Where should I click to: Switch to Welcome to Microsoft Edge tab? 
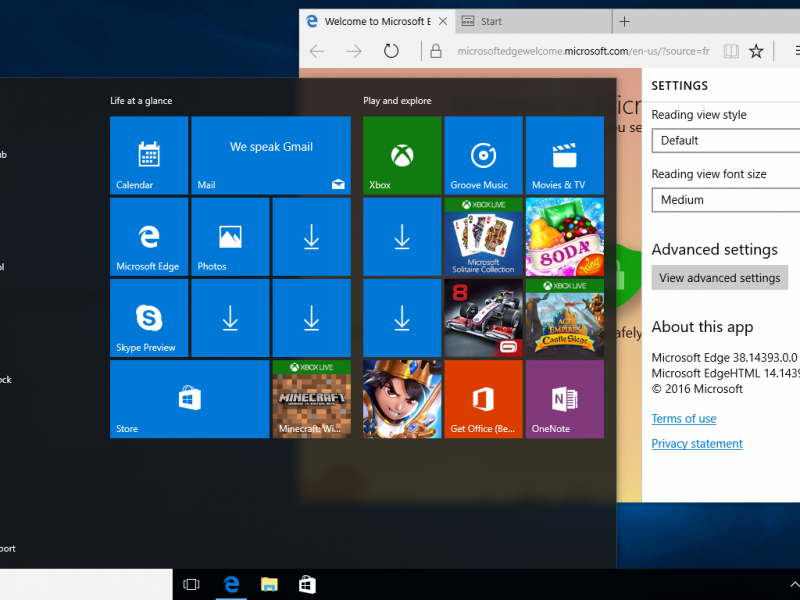pyautogui.click(x=377, y=21)
